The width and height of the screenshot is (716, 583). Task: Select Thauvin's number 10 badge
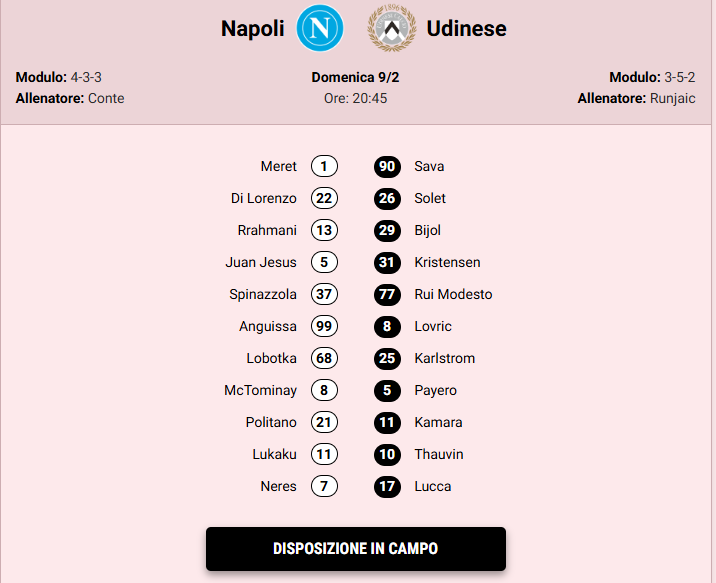388,454
